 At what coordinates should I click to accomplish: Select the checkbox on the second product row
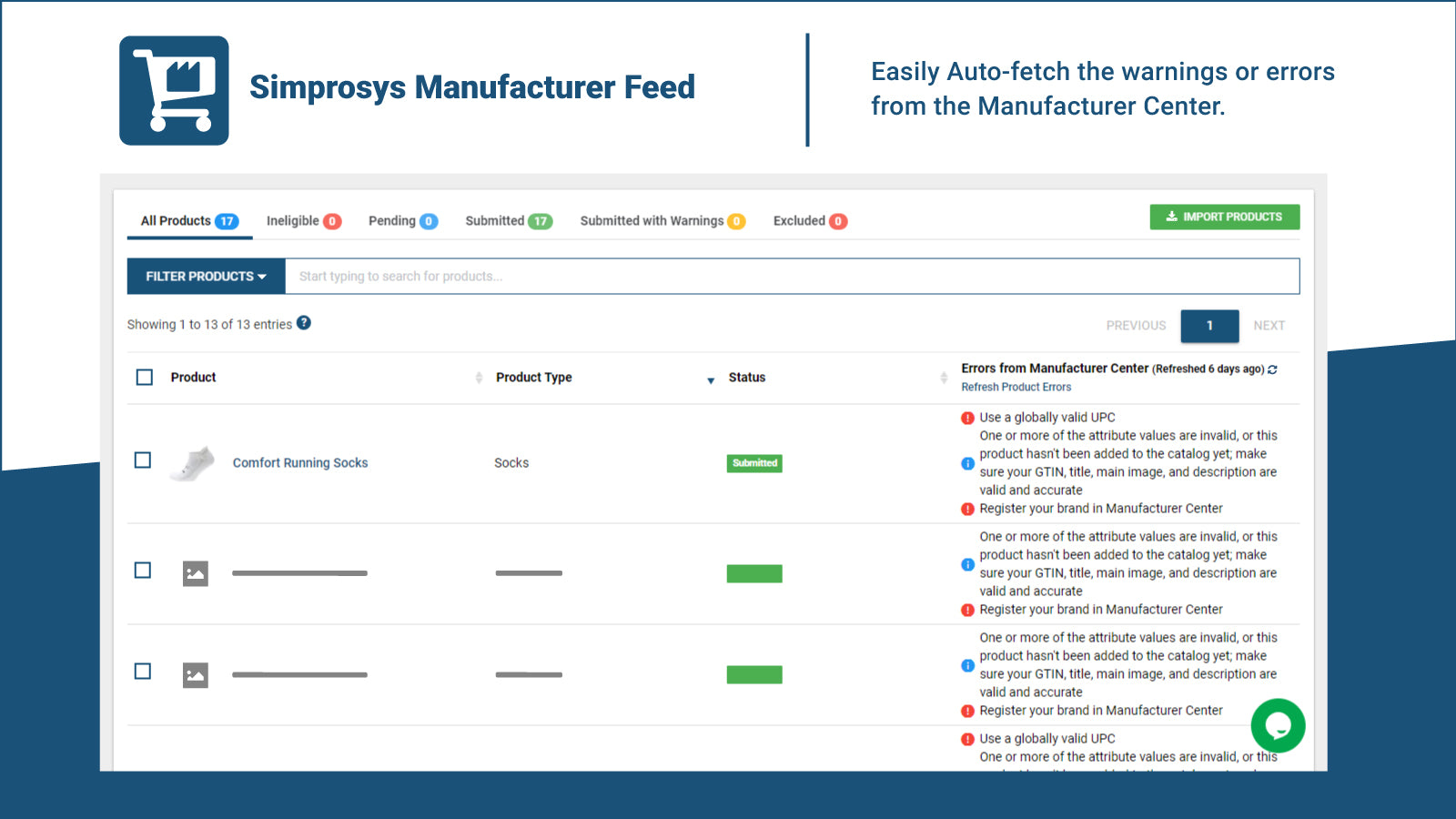(x=143, y=571)
